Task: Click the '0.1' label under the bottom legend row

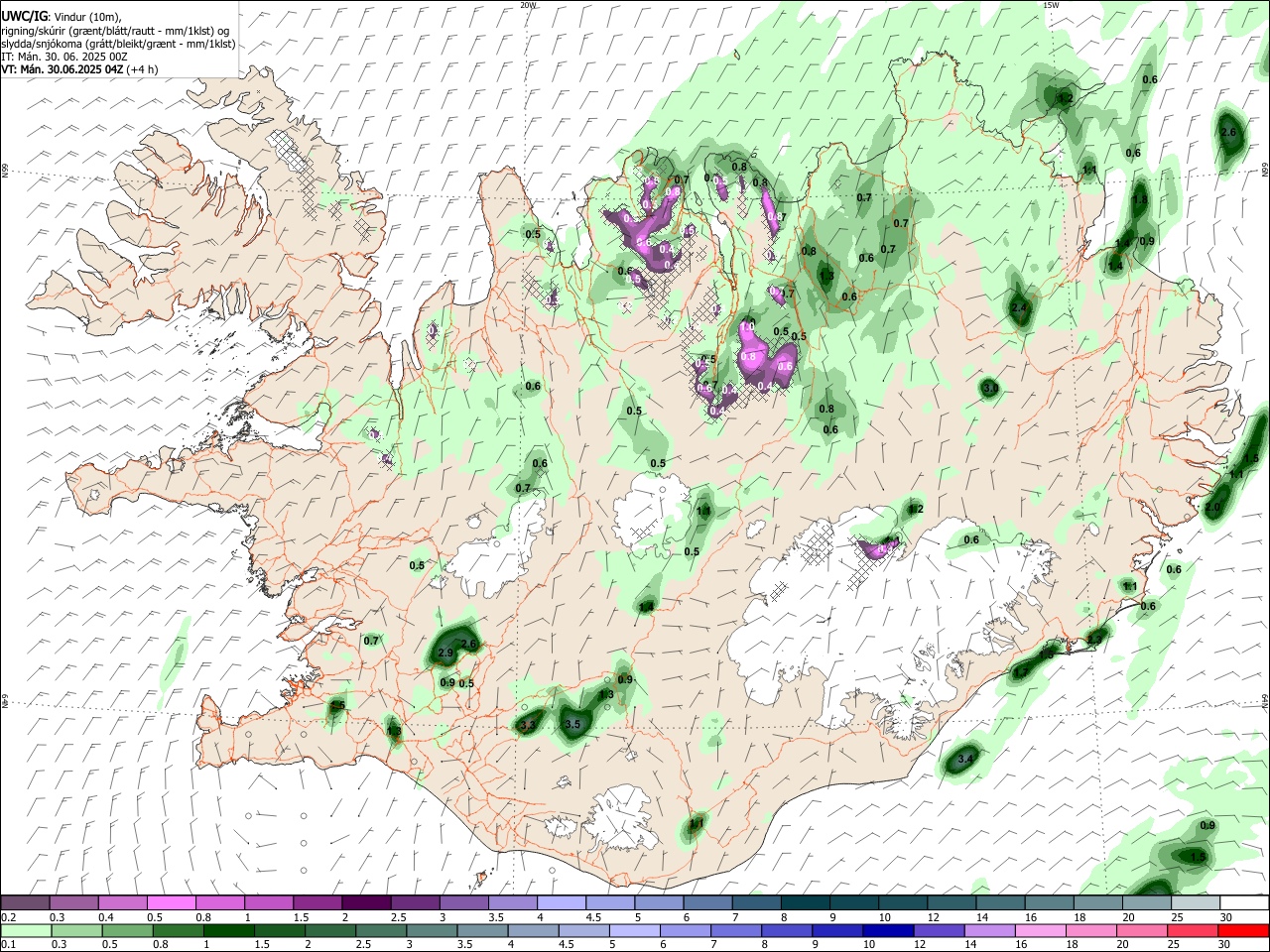Action: [x=8, y=945]
